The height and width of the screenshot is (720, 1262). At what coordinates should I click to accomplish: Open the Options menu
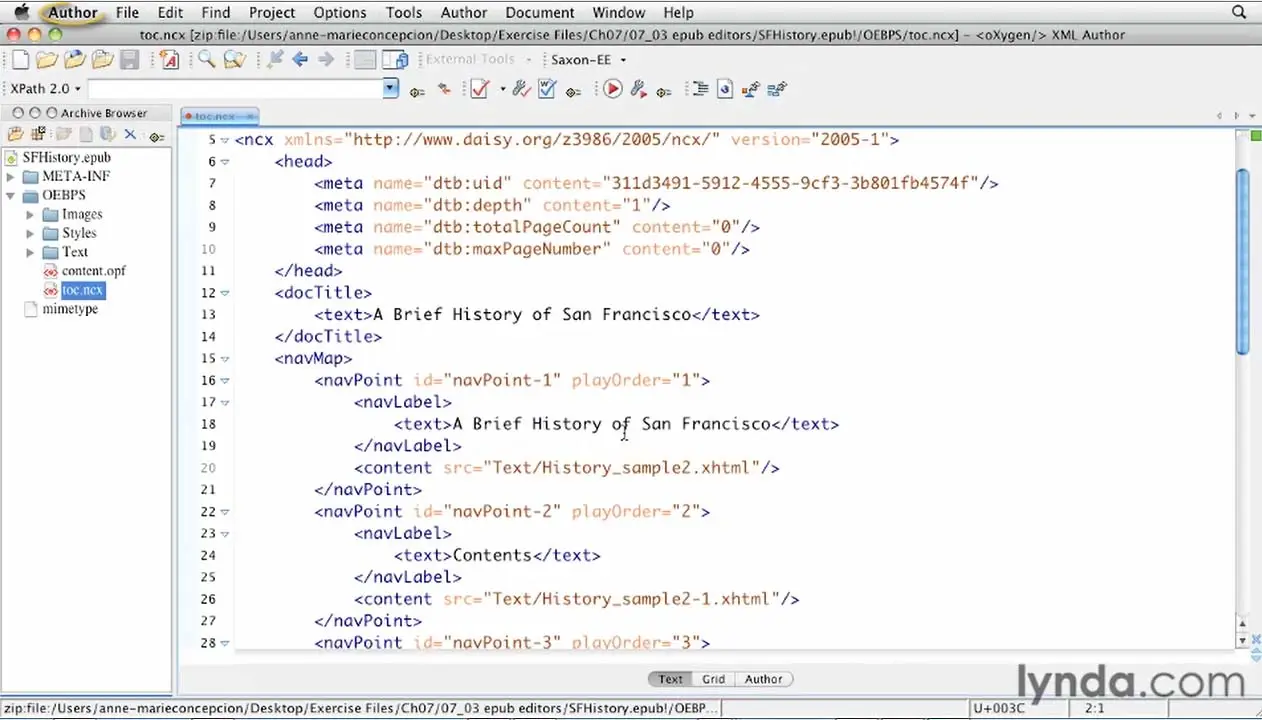click(339, 12)
